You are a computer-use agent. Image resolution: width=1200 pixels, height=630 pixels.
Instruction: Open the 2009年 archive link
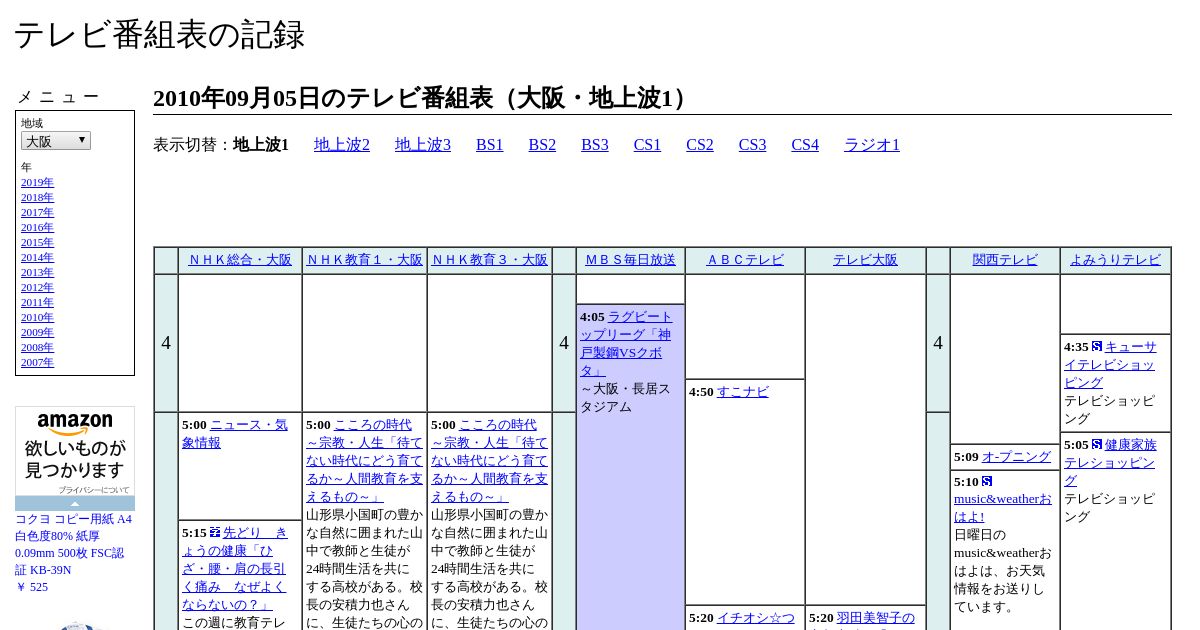tap(37, 333)
